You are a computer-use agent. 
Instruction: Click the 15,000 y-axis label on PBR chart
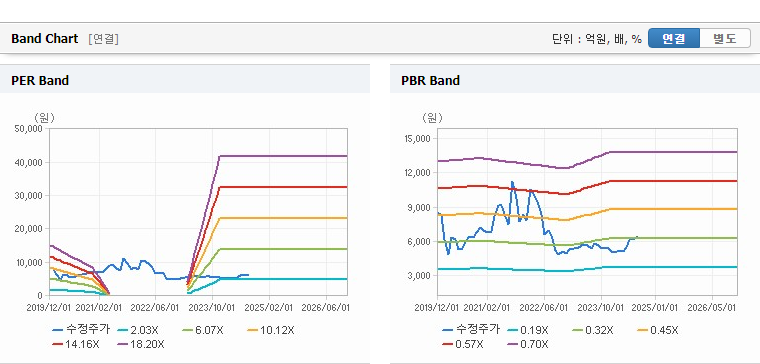tap(417, 139)
